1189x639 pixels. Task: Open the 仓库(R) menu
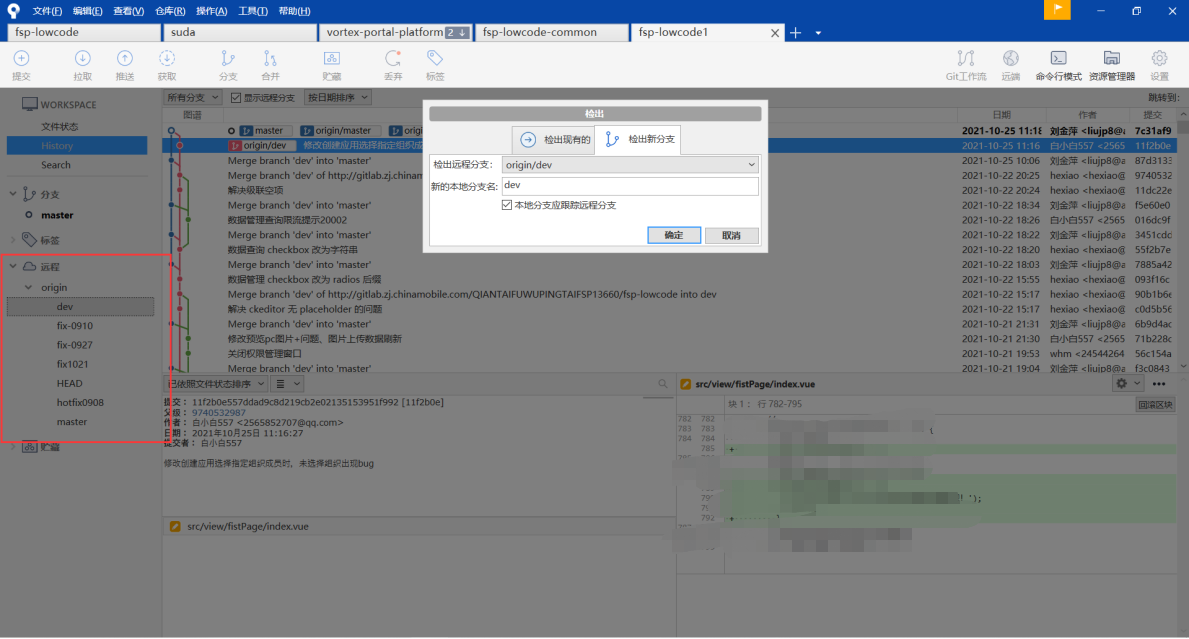coord(170,11)
